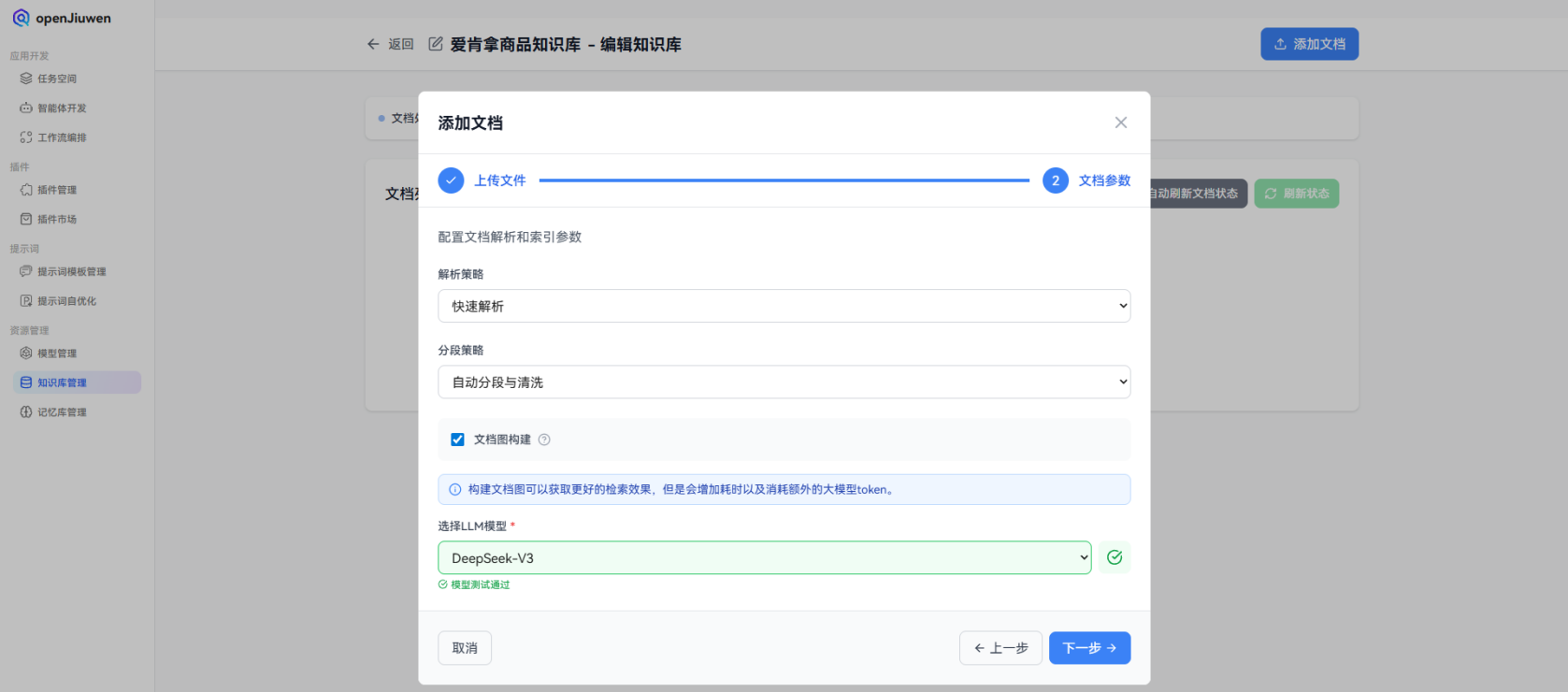This screenshot has height=692, width=1568.
Task: Click the help icon next to 文档图构建
Action: 544,440
